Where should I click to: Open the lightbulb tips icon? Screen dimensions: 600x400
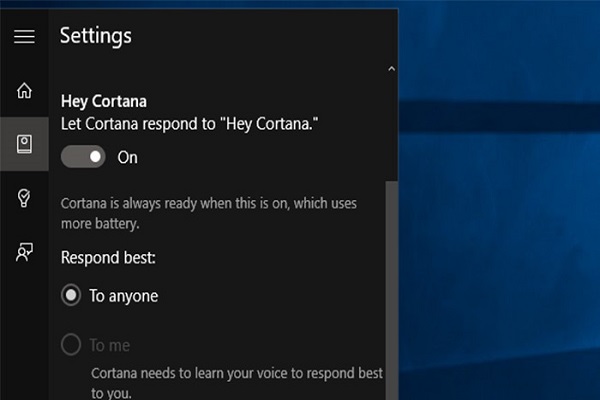click(24, 198)
